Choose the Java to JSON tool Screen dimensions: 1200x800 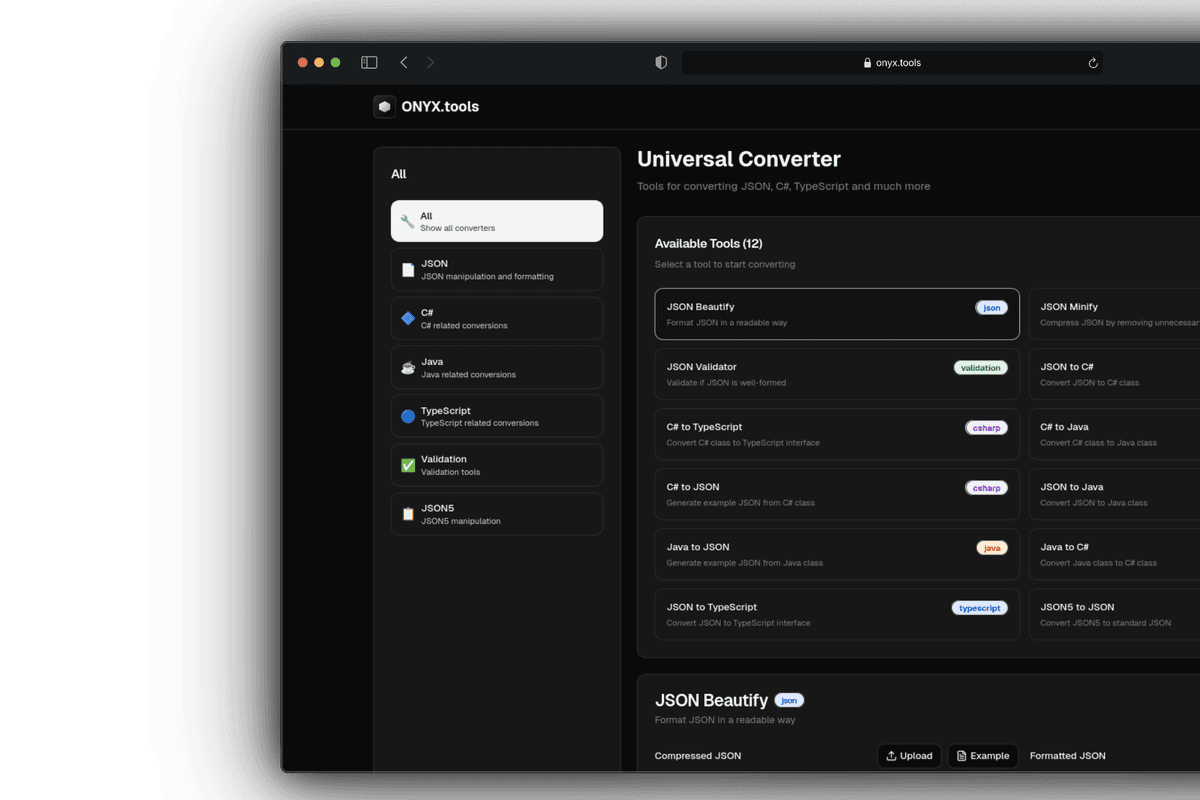[x=836, y=554]
